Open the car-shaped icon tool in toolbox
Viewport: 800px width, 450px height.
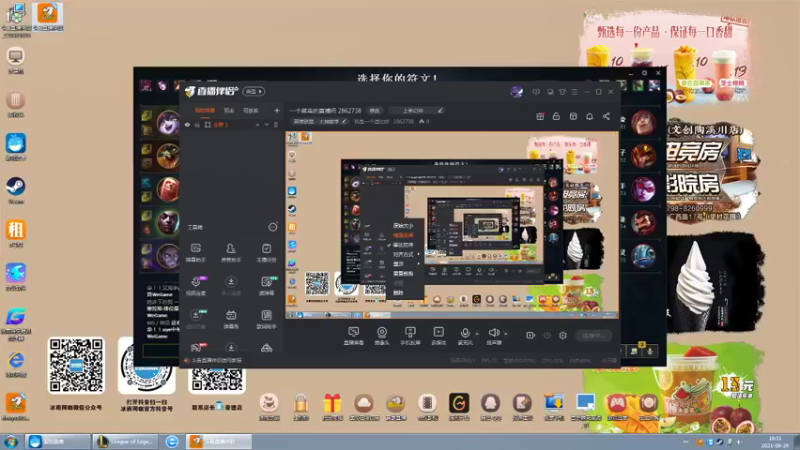[266, 348]
